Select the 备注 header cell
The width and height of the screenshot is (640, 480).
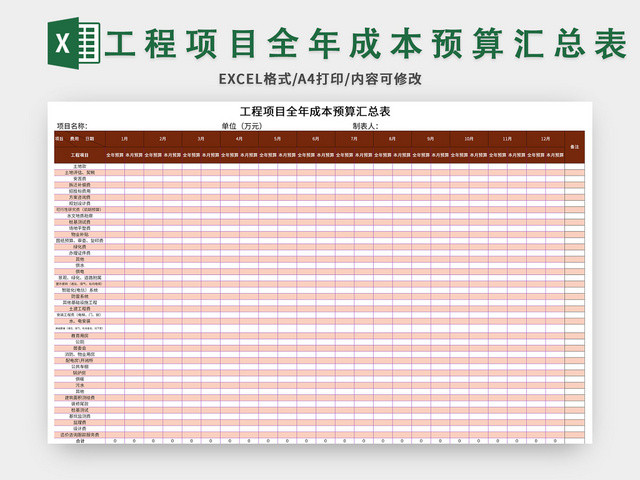575,147
